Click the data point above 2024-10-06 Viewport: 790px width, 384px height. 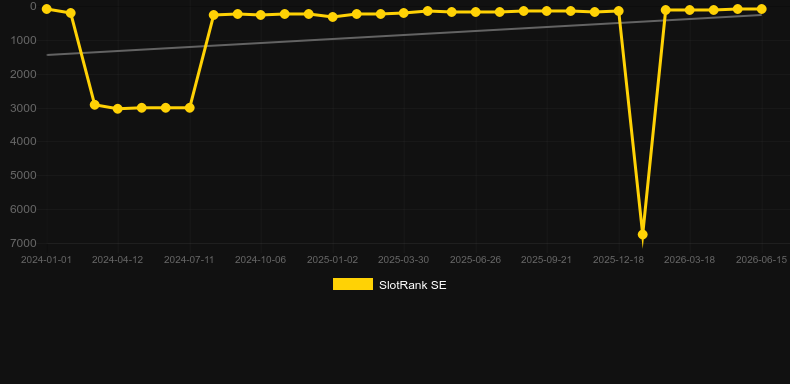click(260, 15)
